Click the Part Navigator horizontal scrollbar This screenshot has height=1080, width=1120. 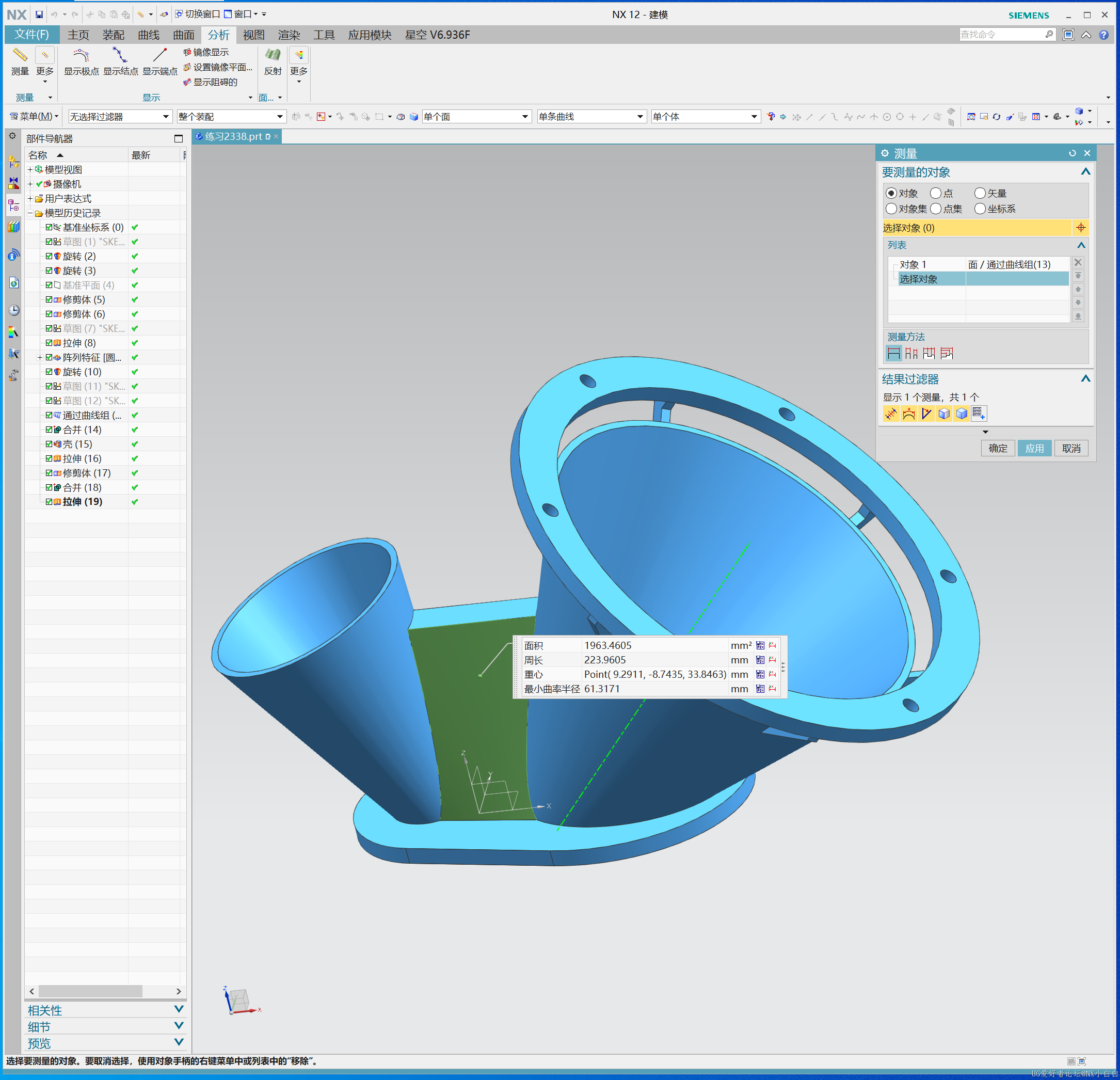[x=90, y=991]
